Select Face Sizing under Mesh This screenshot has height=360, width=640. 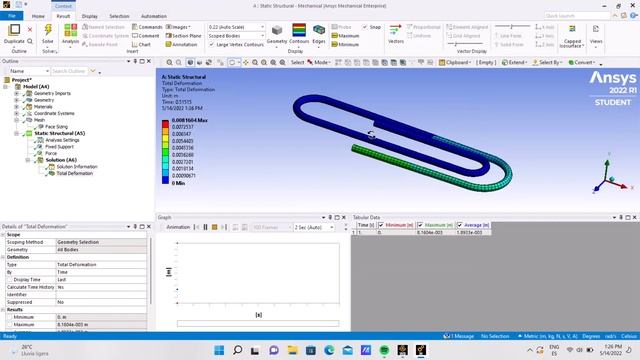(56, 127)
